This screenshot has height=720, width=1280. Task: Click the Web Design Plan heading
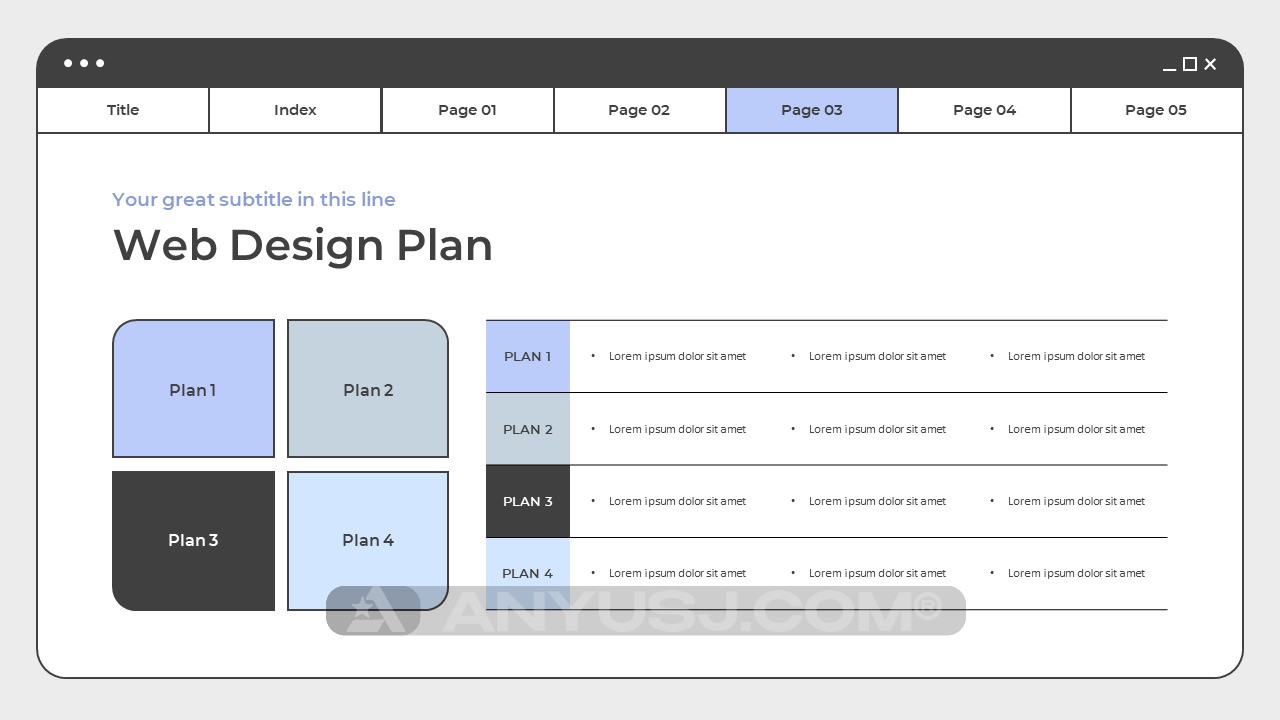[303, 245]
